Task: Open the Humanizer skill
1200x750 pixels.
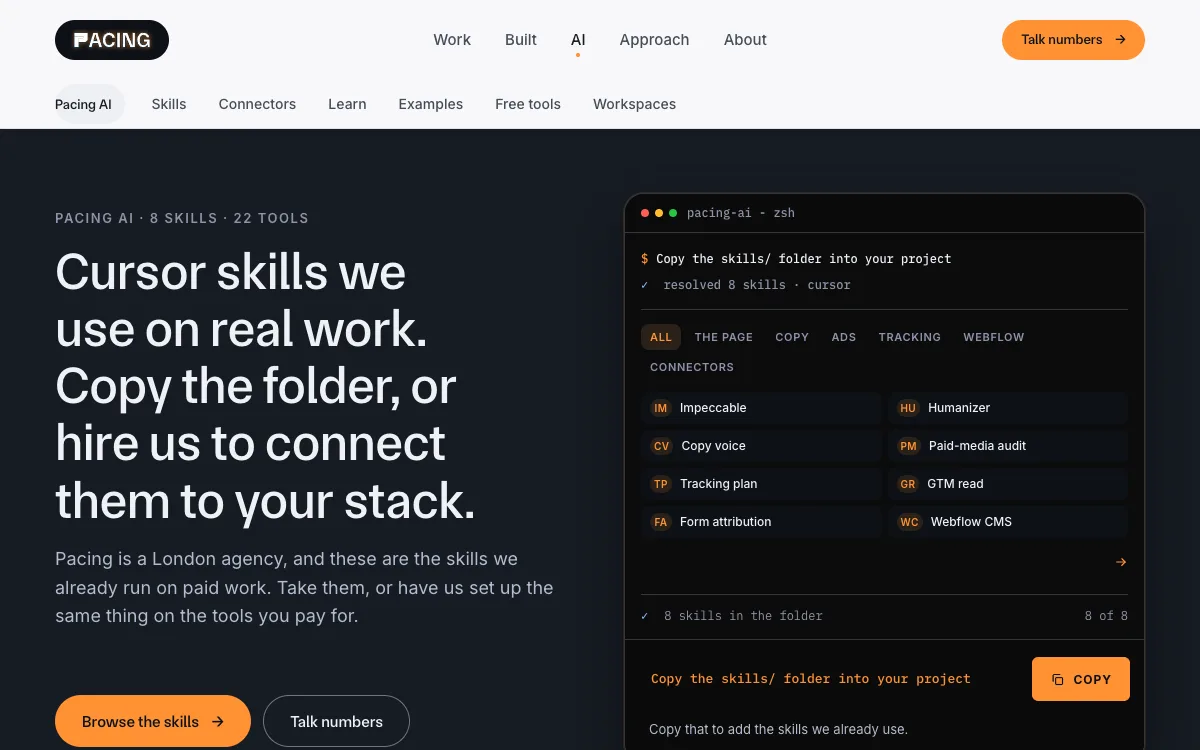Action: [x=1008, y=408]
